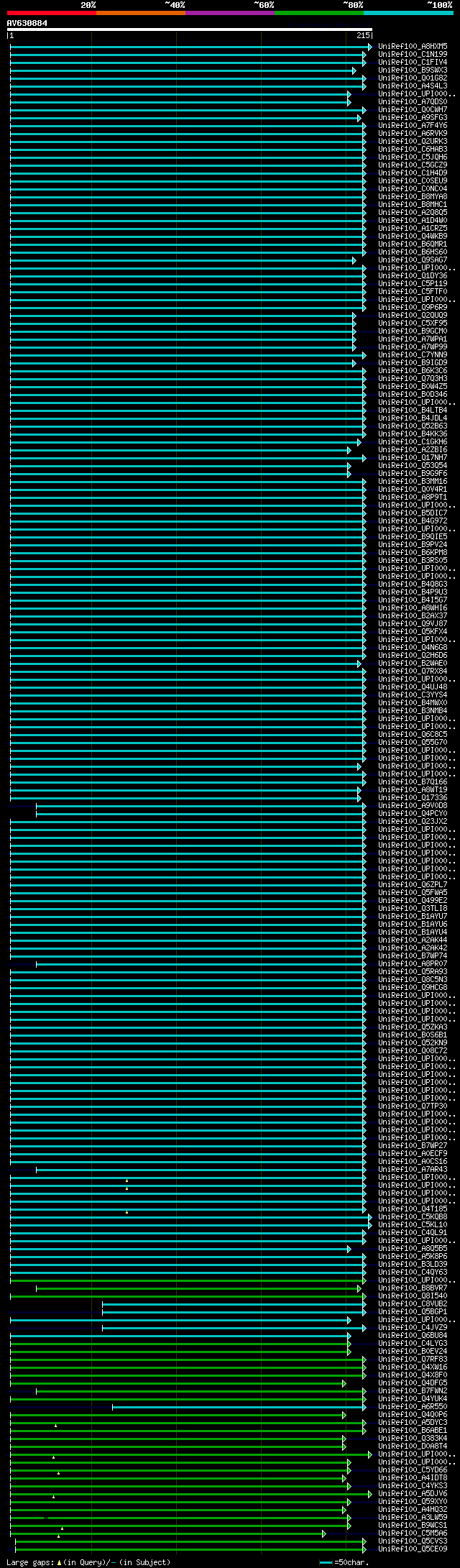
Task: Select hit UniRef100_A9SFG3
Action: pyautogui.click(x=413, y=117)
